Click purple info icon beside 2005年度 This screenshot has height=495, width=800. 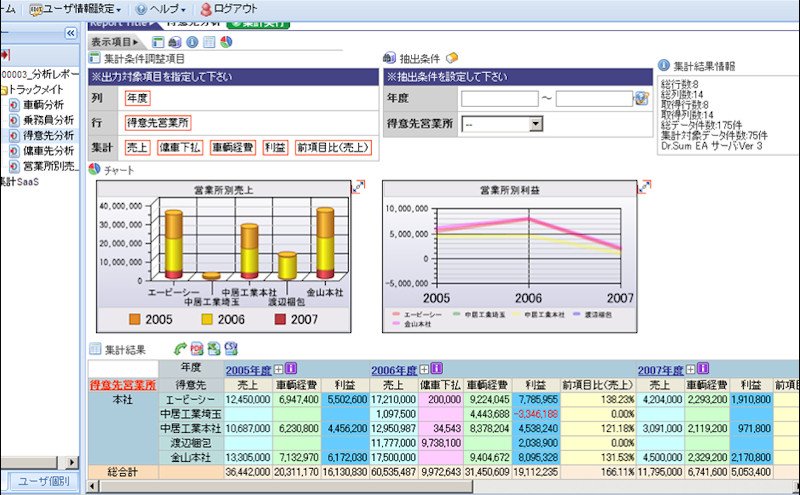pos(291,368)
